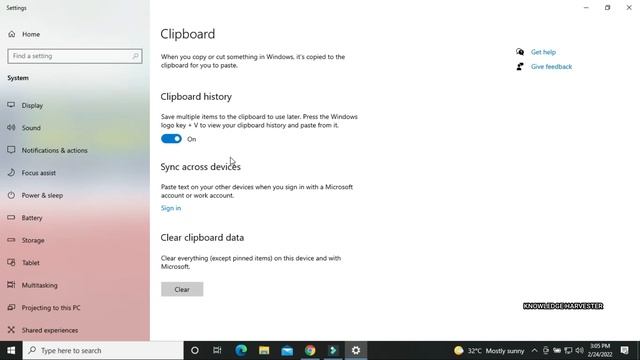The width and height of the screenshot is (640, 360).
Task: Open the Windows Start menu
Action: [11, 351]
